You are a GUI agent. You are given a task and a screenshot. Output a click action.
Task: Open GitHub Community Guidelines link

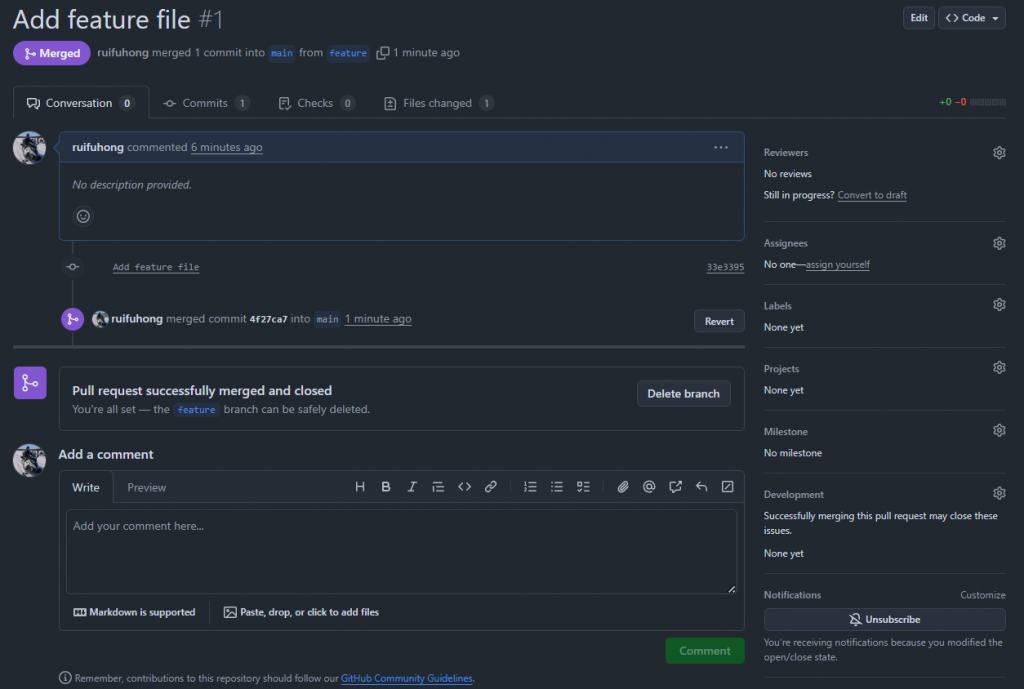click(406, 679)
